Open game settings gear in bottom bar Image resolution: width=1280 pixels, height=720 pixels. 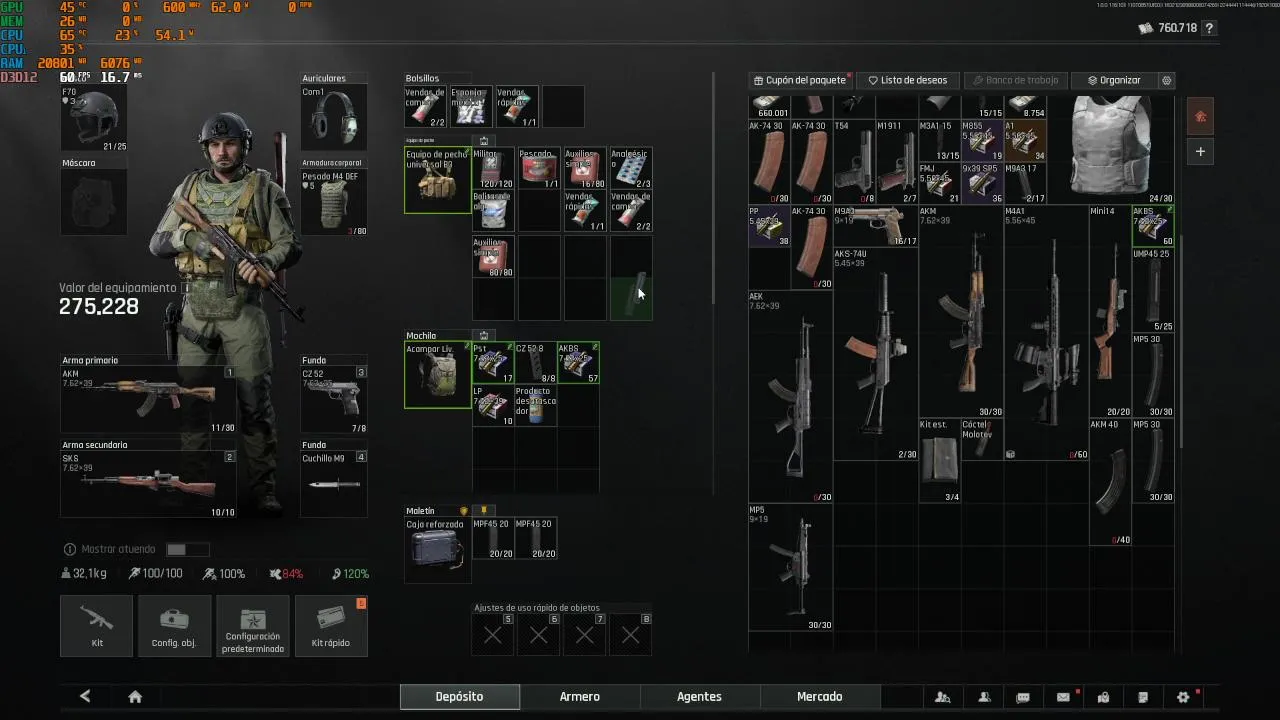click(1183, 697)
